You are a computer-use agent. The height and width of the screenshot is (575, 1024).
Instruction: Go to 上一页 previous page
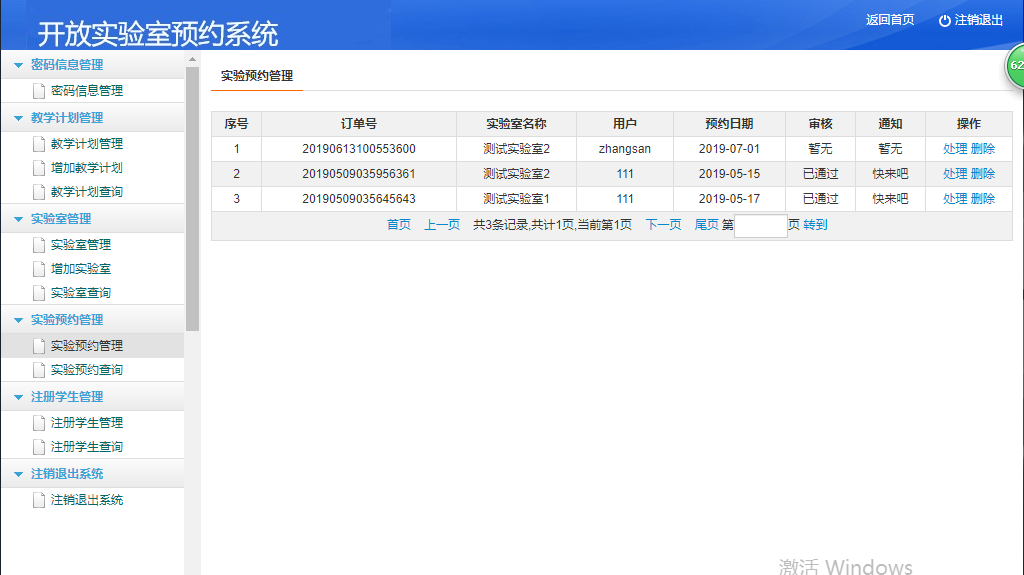coord(442,225)
